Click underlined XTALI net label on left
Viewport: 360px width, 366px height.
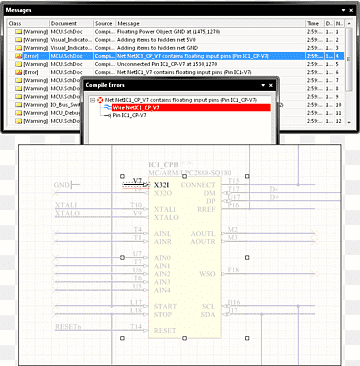pyautogui.click(x=66, y=205)
